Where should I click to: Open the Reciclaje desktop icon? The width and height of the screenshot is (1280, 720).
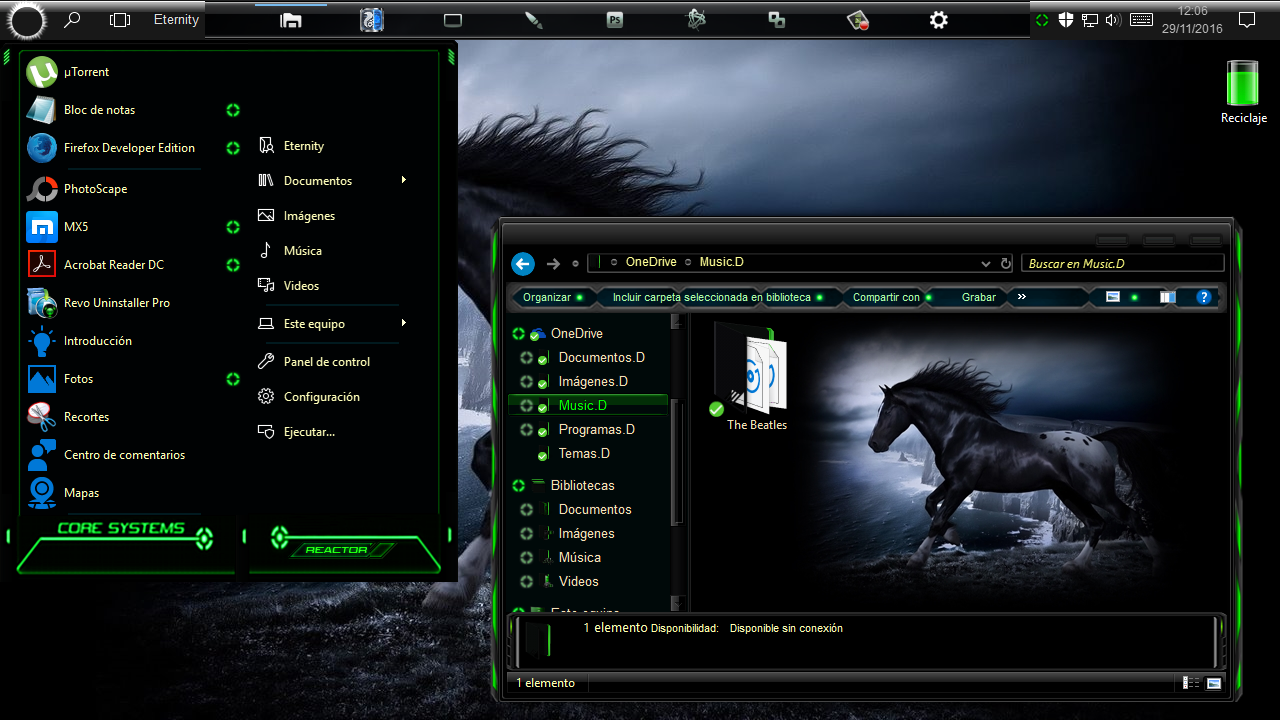pyautogui.click(x=1243, y=85)
